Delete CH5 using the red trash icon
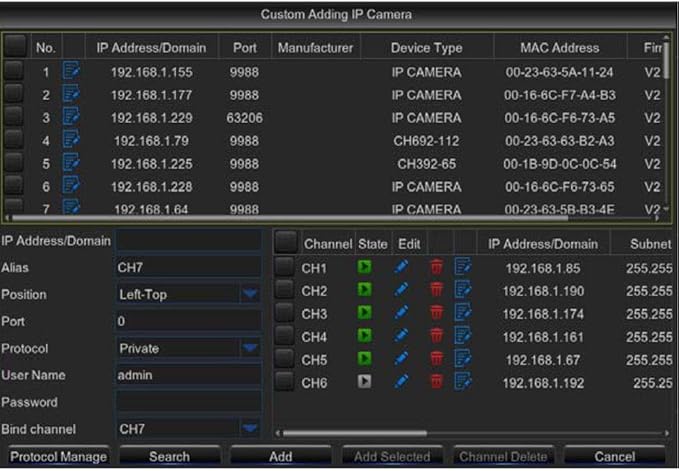 coord(436,358)
